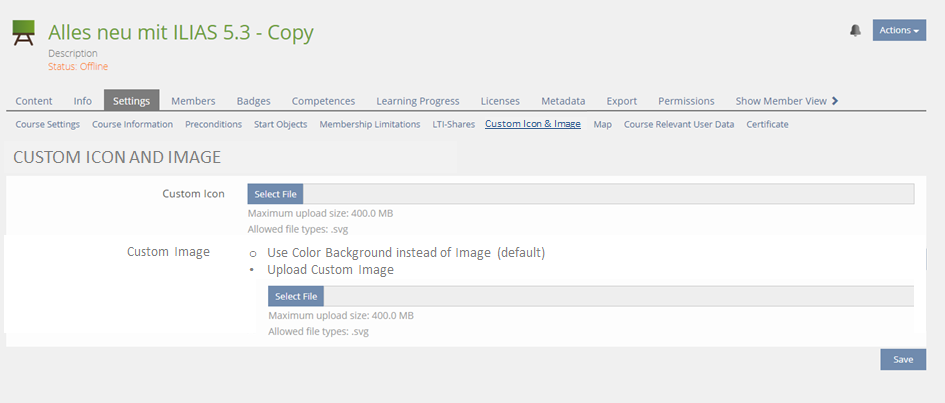Open the Map sub-tab

[x=602, y=125]
